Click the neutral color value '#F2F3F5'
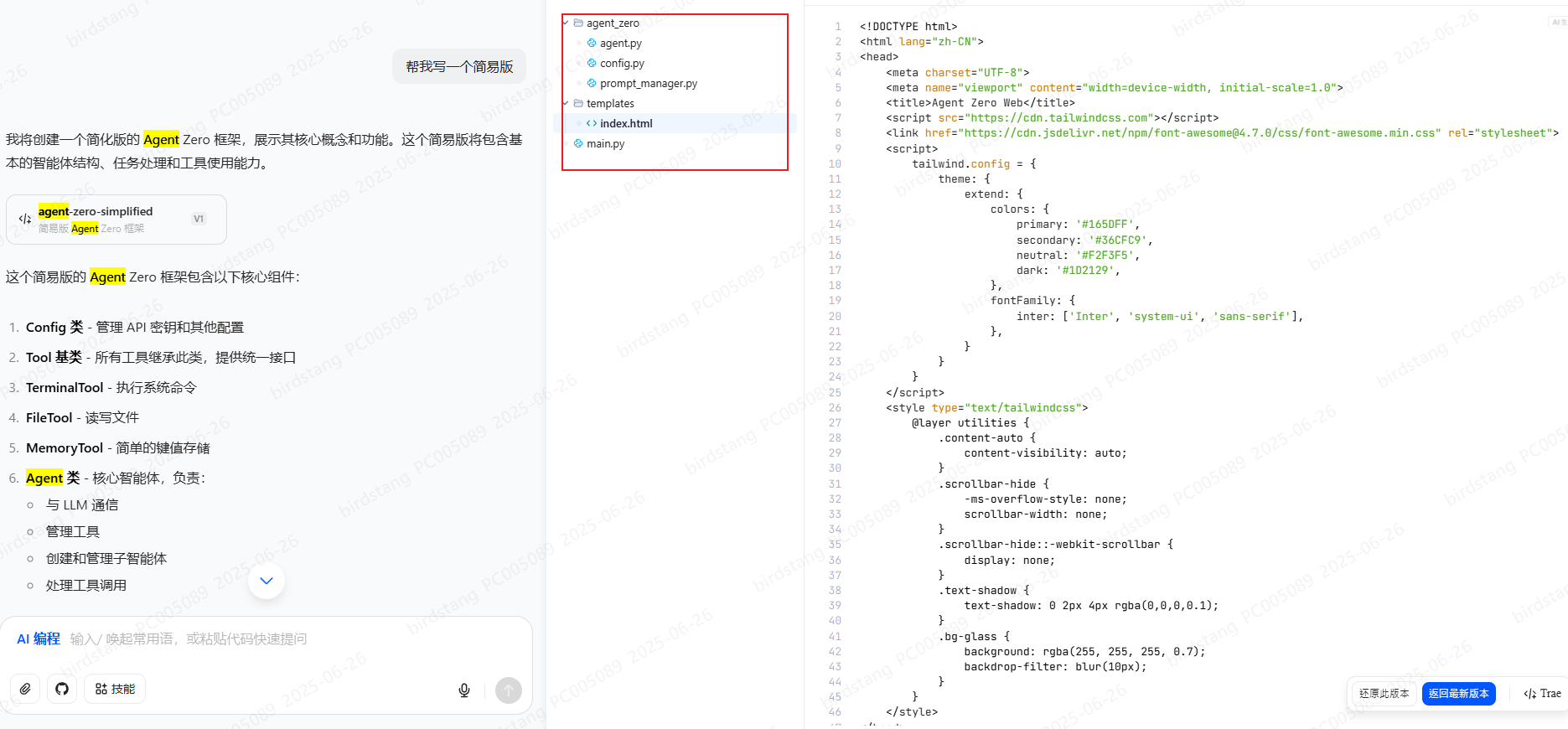The height and width of the screenshot is (729, 1568). click(x=1105, y=256)
